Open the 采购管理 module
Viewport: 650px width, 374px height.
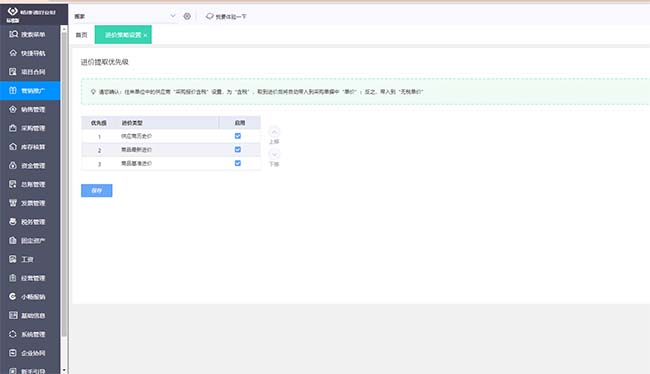(x=27, y=128)
